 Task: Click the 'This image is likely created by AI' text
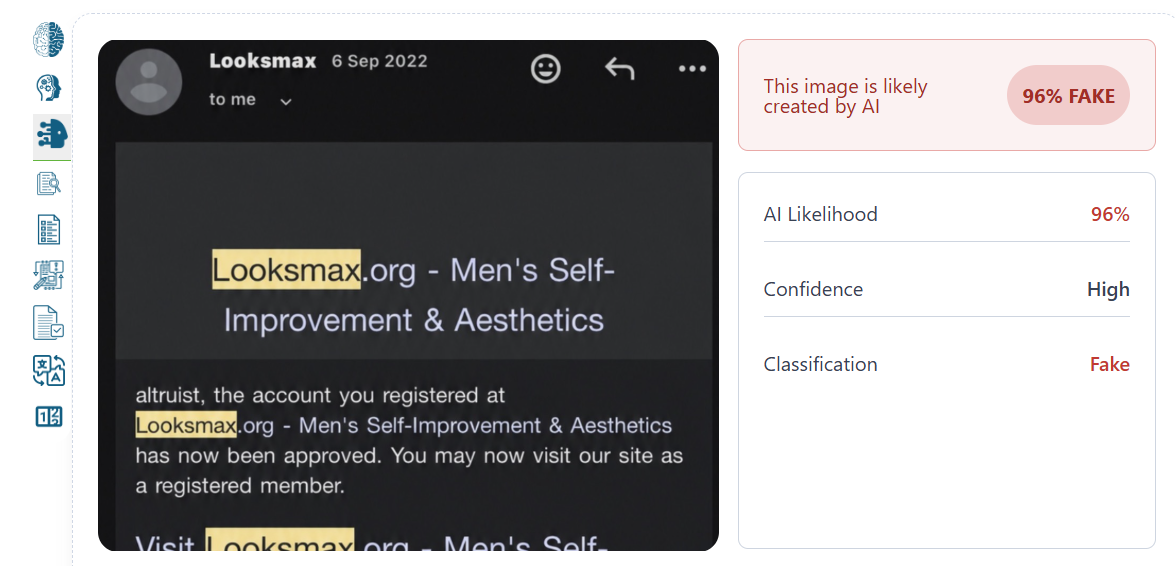click(x=845, y=96)
